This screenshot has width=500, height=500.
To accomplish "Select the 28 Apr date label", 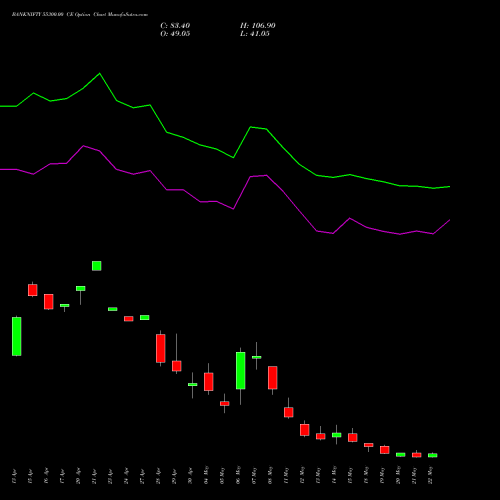I will 158,477.
